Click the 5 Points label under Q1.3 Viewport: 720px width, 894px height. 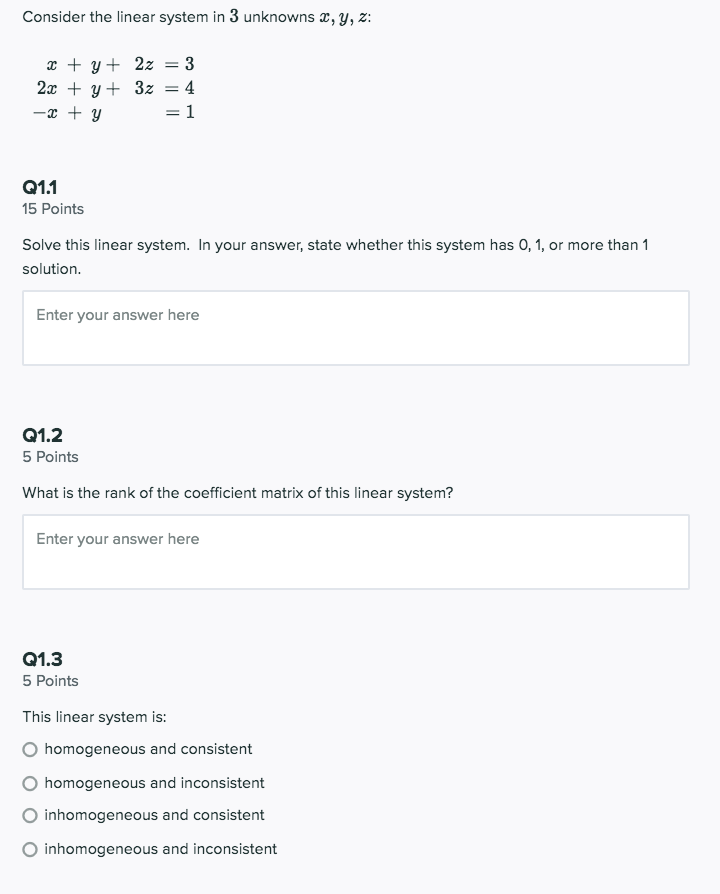tap(49, 681)
